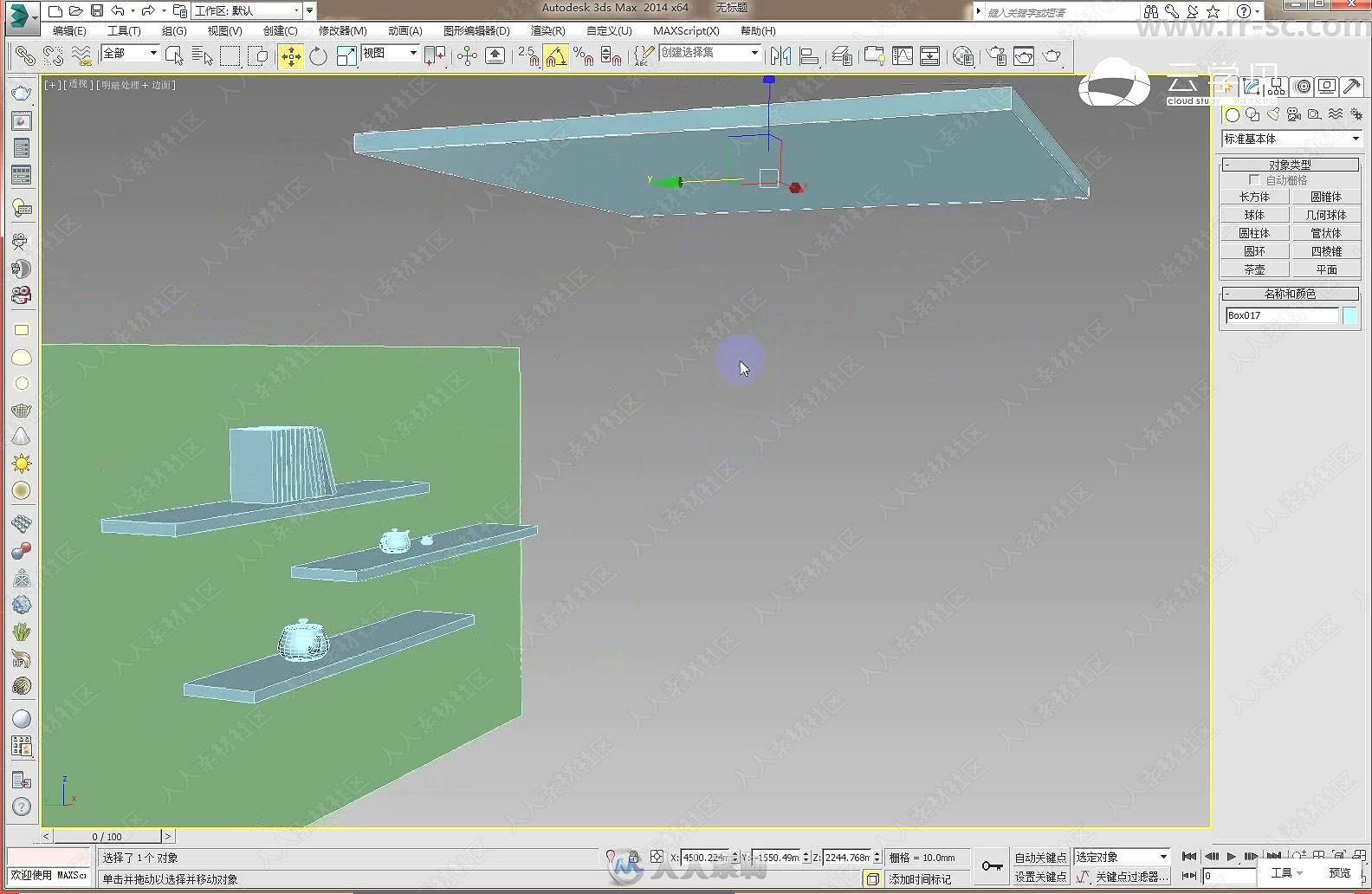The height and width of the screenshot is (894, 1372).
Task: Click the 茶壶 teapot button
Action: click(1254, 269)
